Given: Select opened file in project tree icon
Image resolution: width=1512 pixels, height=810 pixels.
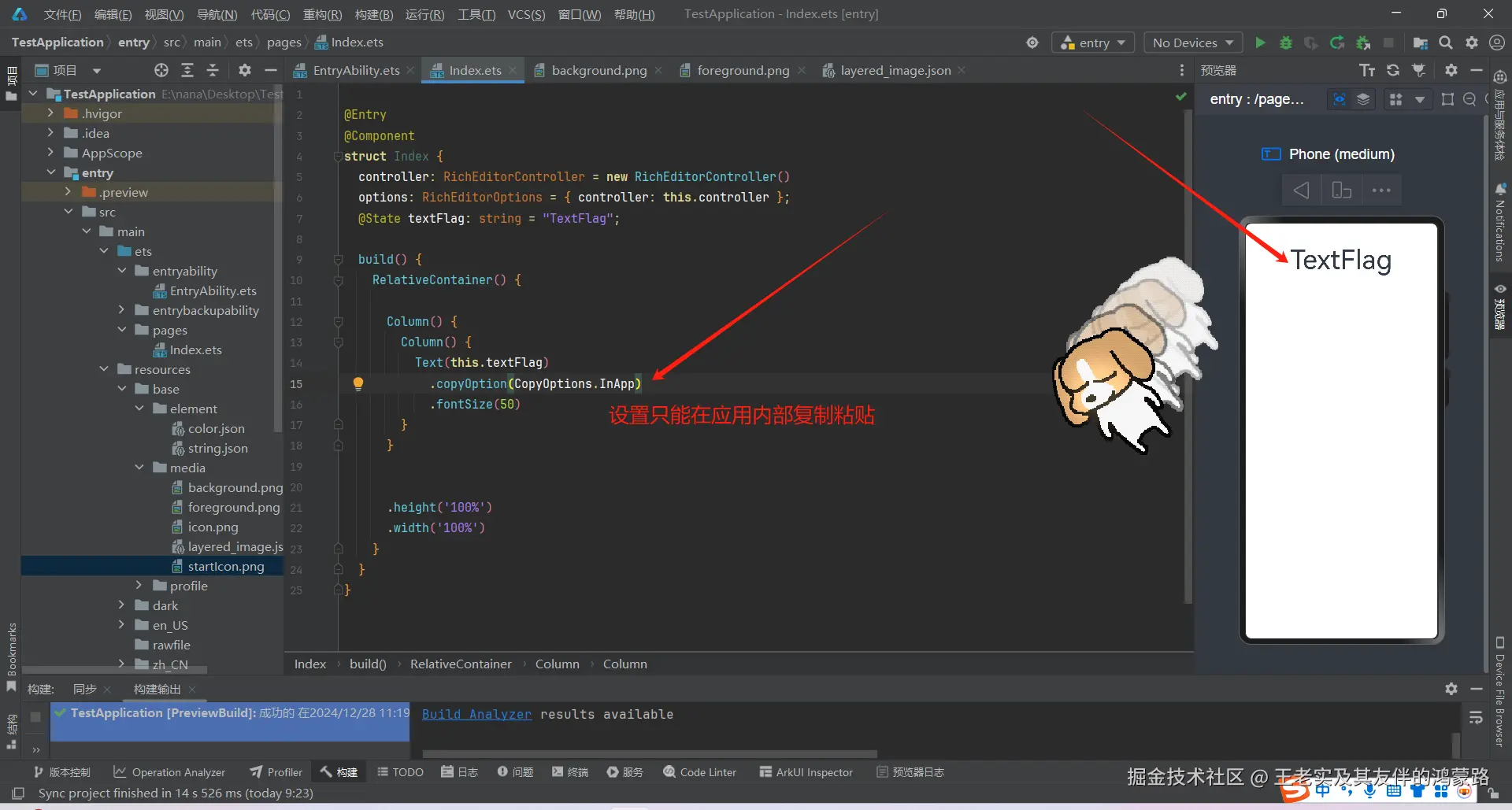Looking at the screenshot, I should click(x=161, y=70).
